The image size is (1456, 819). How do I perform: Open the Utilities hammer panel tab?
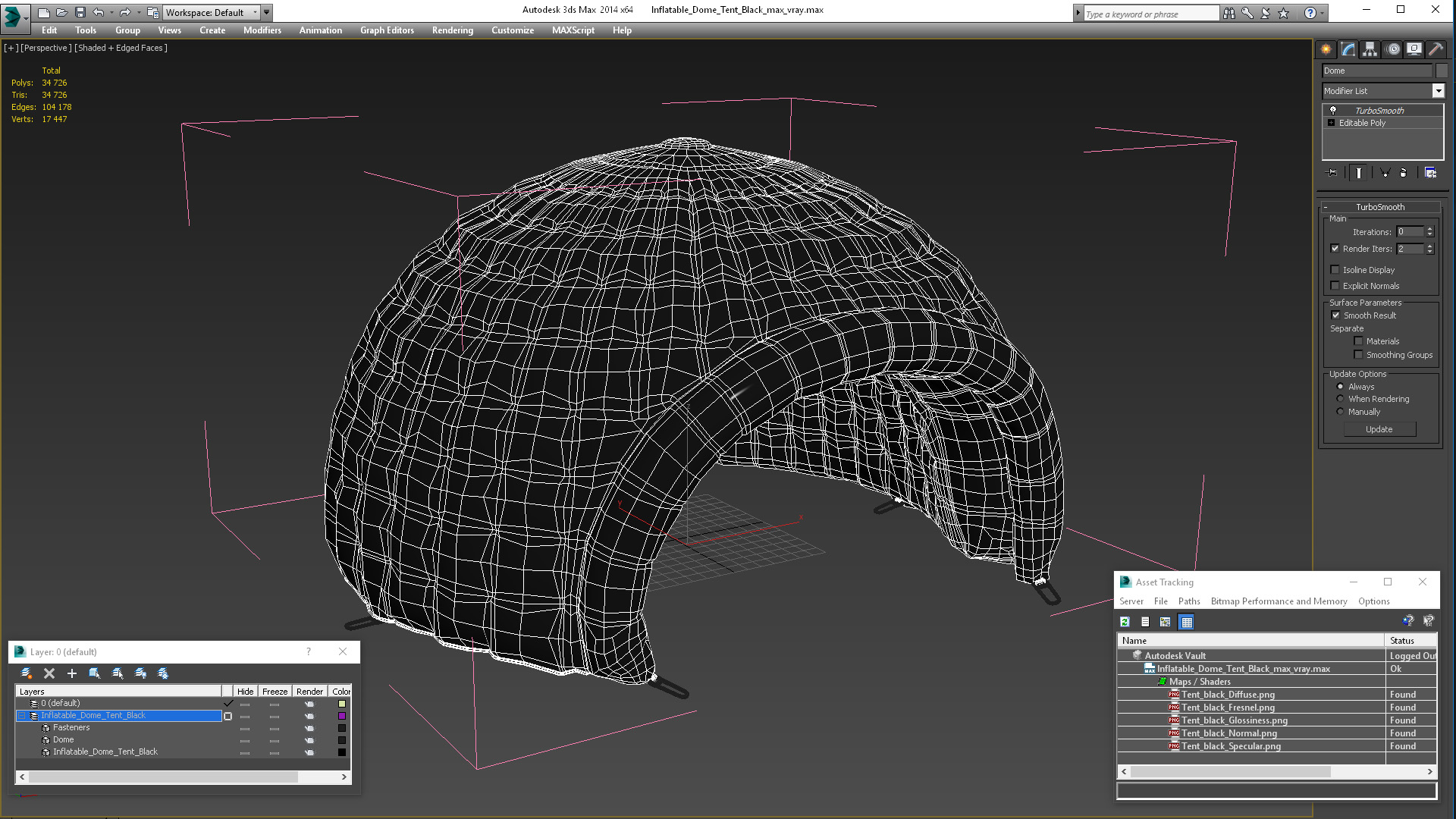pyautogui.click(x=1436, y=49)
